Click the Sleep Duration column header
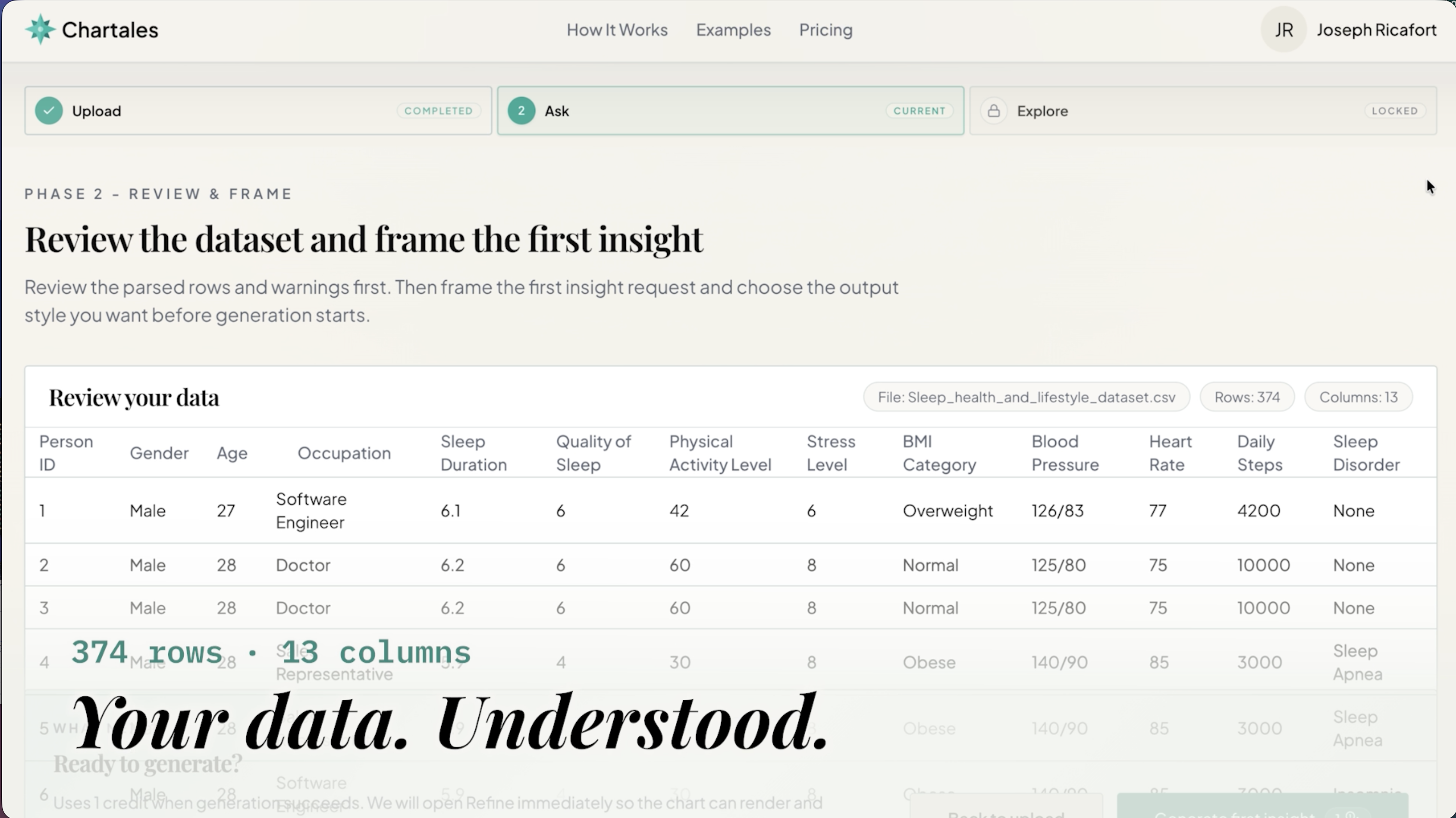The height and width of the screenshot is (818, 1456). pos(473,453)
